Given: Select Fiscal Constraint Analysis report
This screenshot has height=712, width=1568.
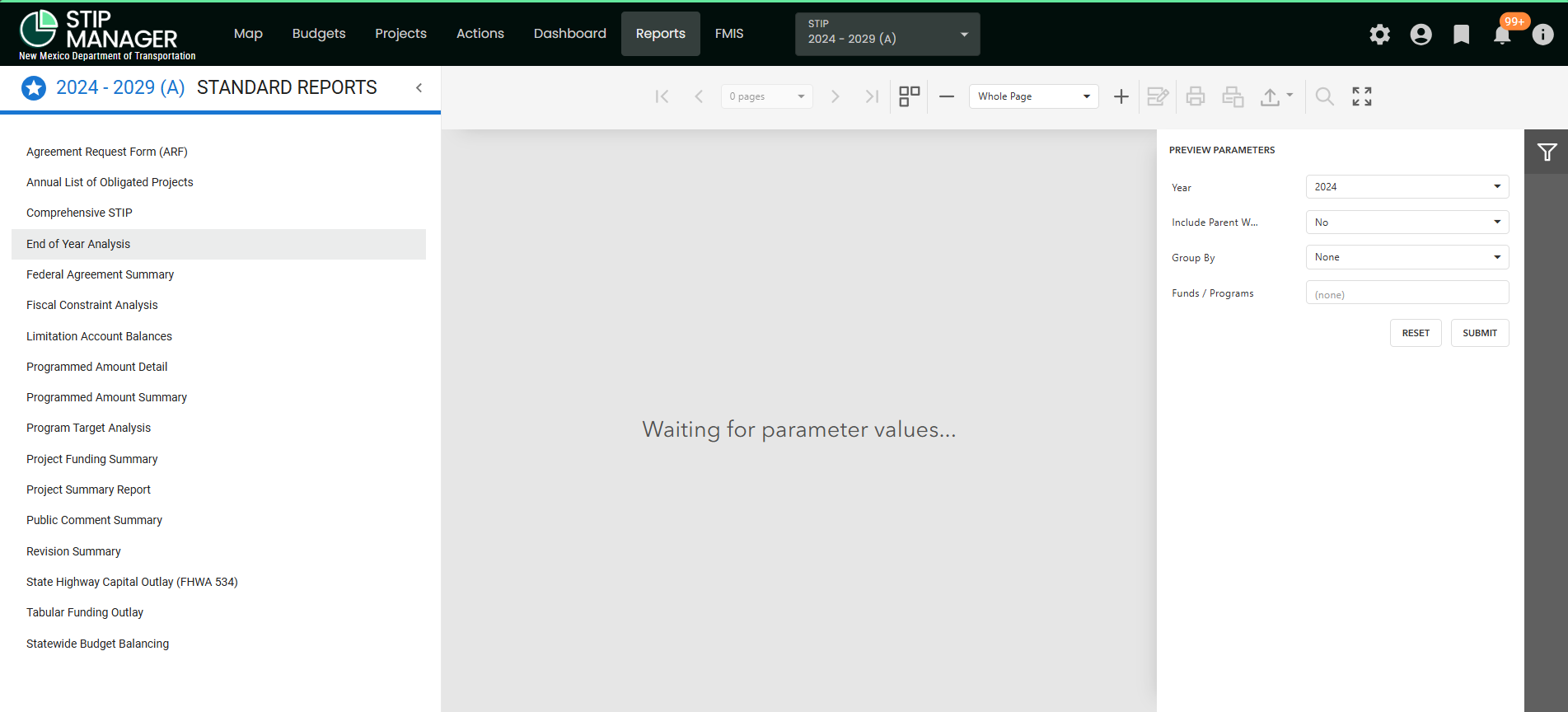Looking at the screenshot, I should click(x=218, y=305).
